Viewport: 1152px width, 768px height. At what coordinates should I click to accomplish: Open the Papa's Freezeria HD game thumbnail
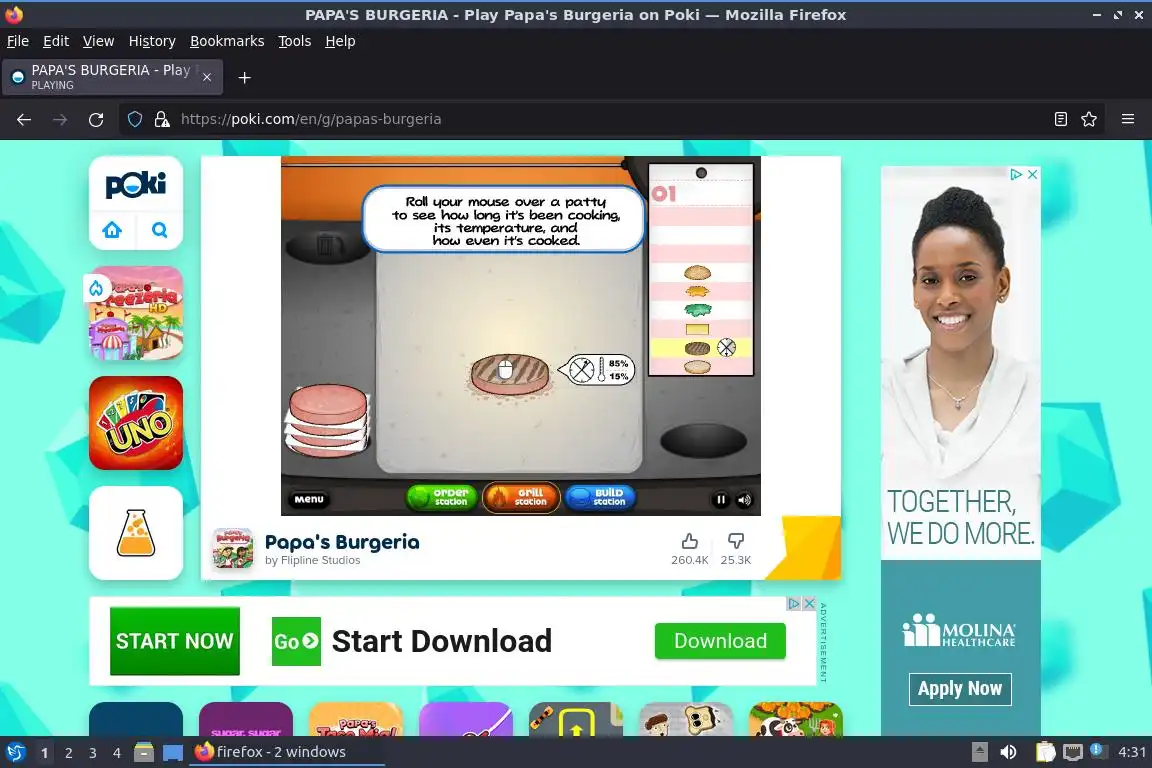coord(136,313)
